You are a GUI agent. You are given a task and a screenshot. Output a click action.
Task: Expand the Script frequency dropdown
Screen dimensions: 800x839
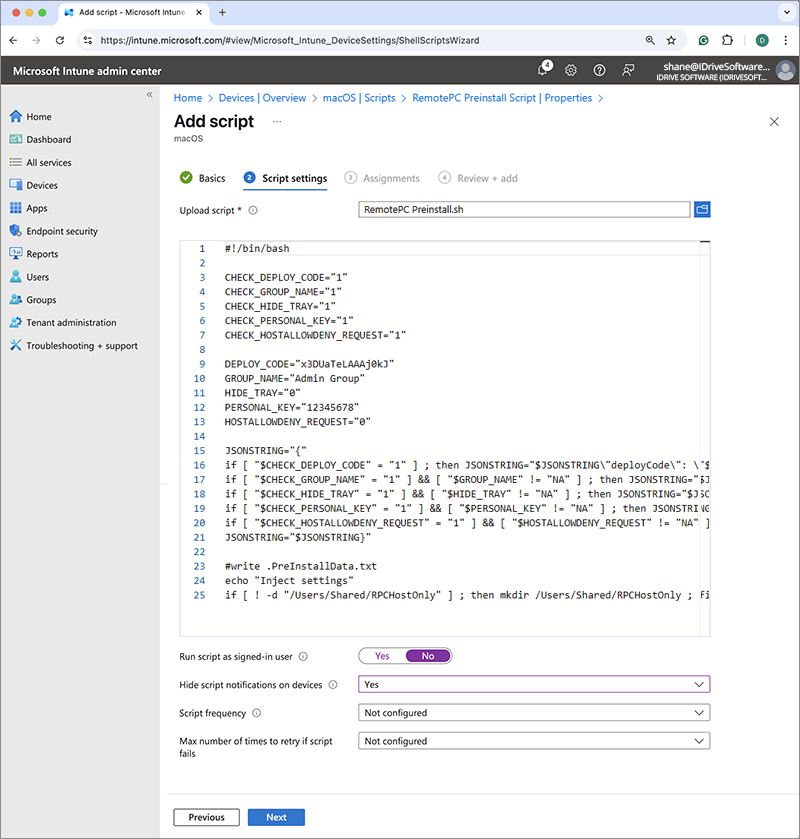(533, 713)
